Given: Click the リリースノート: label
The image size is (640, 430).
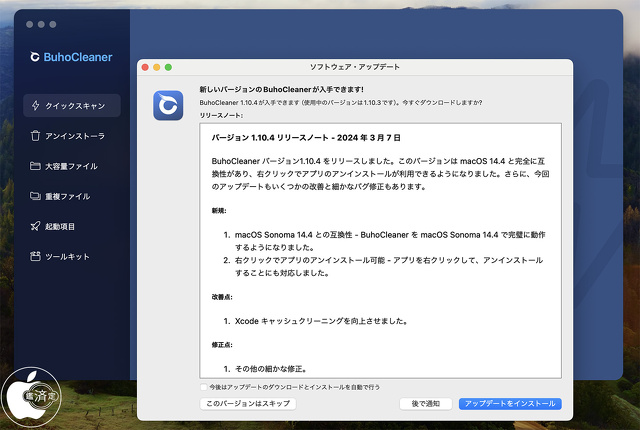Looking at the screenshot, I should pos(221,115).
